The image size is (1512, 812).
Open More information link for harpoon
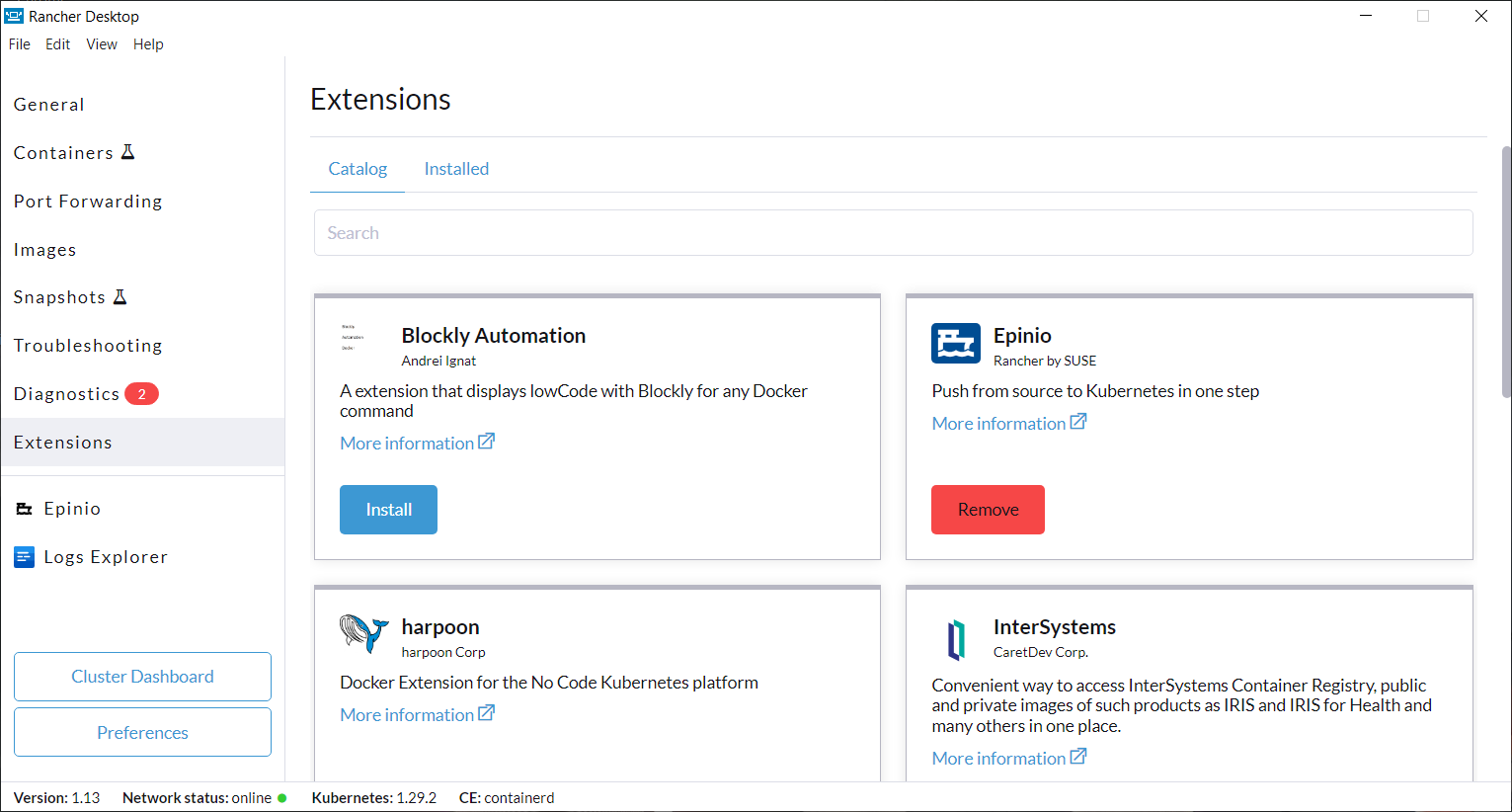417,715
